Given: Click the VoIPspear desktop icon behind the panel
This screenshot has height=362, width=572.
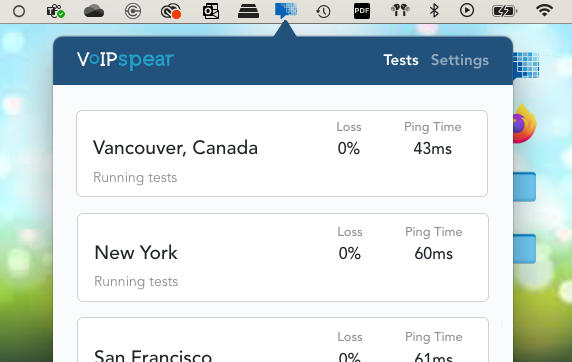Looking at the screenshot, I should (526, 65).
